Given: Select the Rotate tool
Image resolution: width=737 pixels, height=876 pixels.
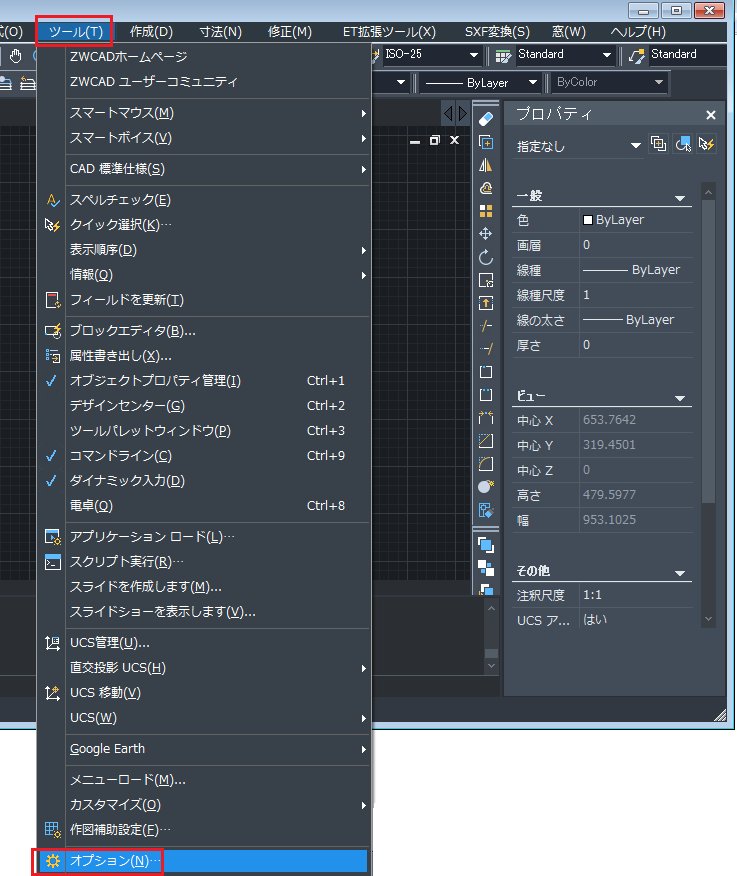Looking at the screenshot, I should [486, 257].
